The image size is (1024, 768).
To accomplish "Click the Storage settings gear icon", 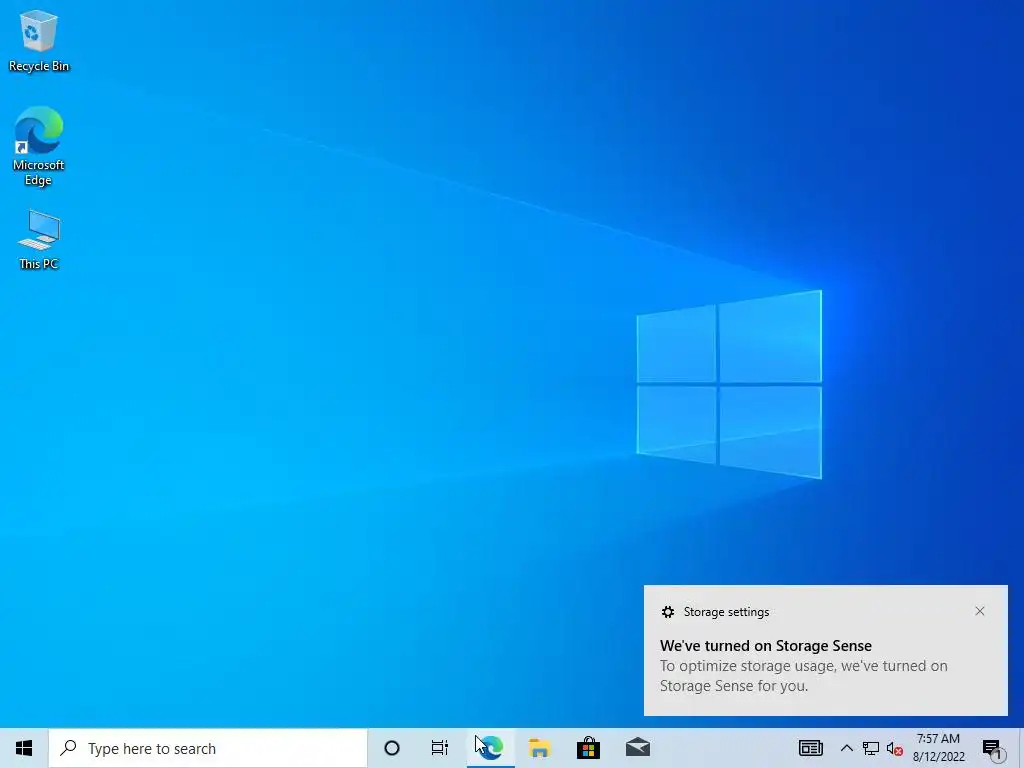I will [667, 612].
